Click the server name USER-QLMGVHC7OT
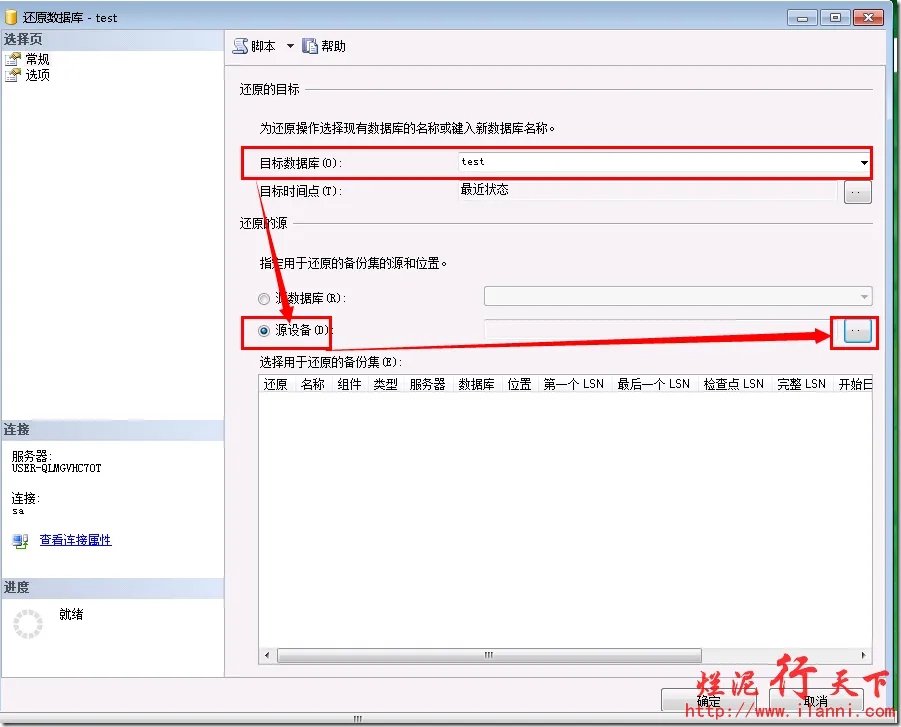 tap(56, 468)
